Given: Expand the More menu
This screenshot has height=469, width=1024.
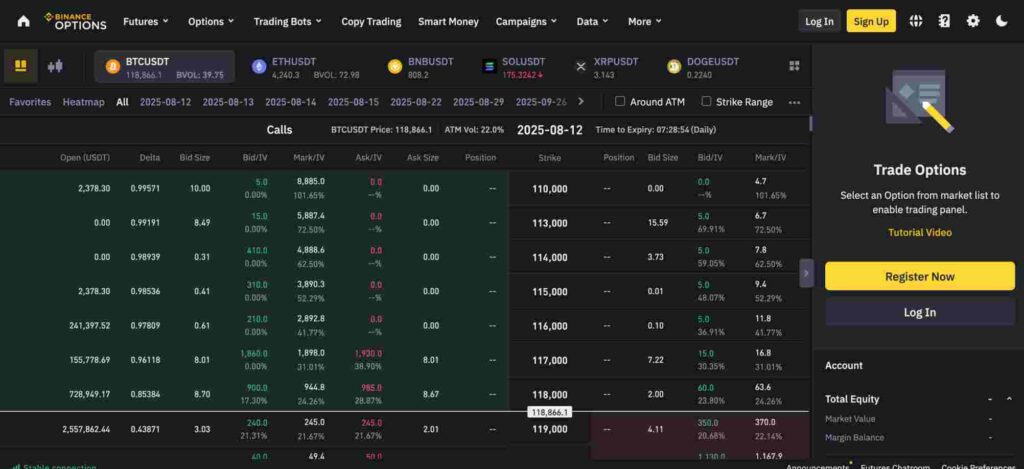Looking at the screenshot, I should [645, 21].
